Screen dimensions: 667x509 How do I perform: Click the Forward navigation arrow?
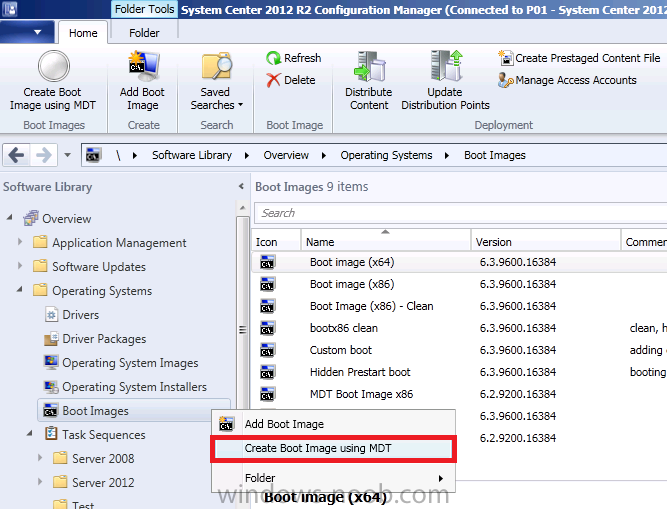pos(44,155)
